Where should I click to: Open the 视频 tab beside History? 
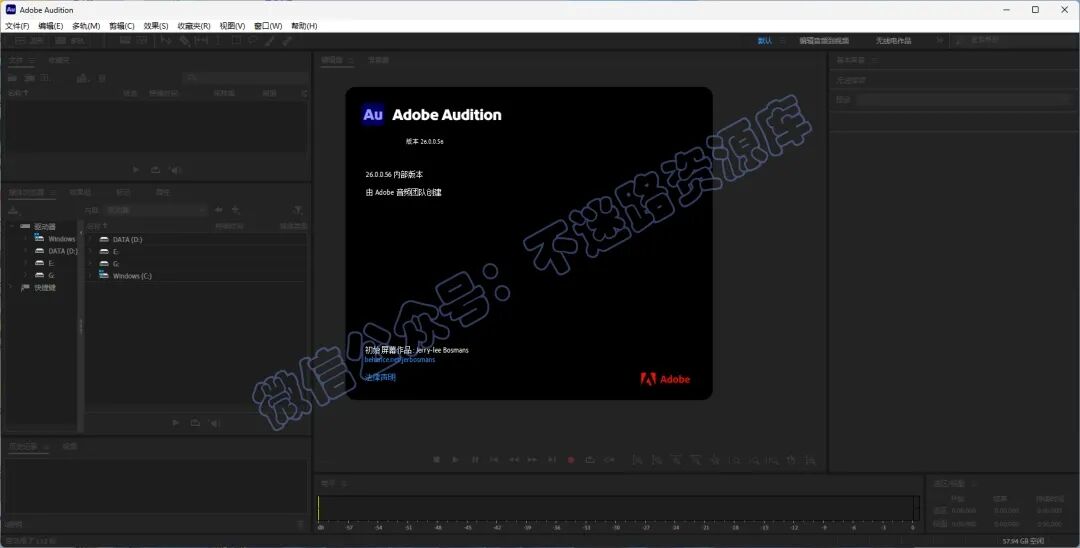pyautogui.click(x=70, y=446)
